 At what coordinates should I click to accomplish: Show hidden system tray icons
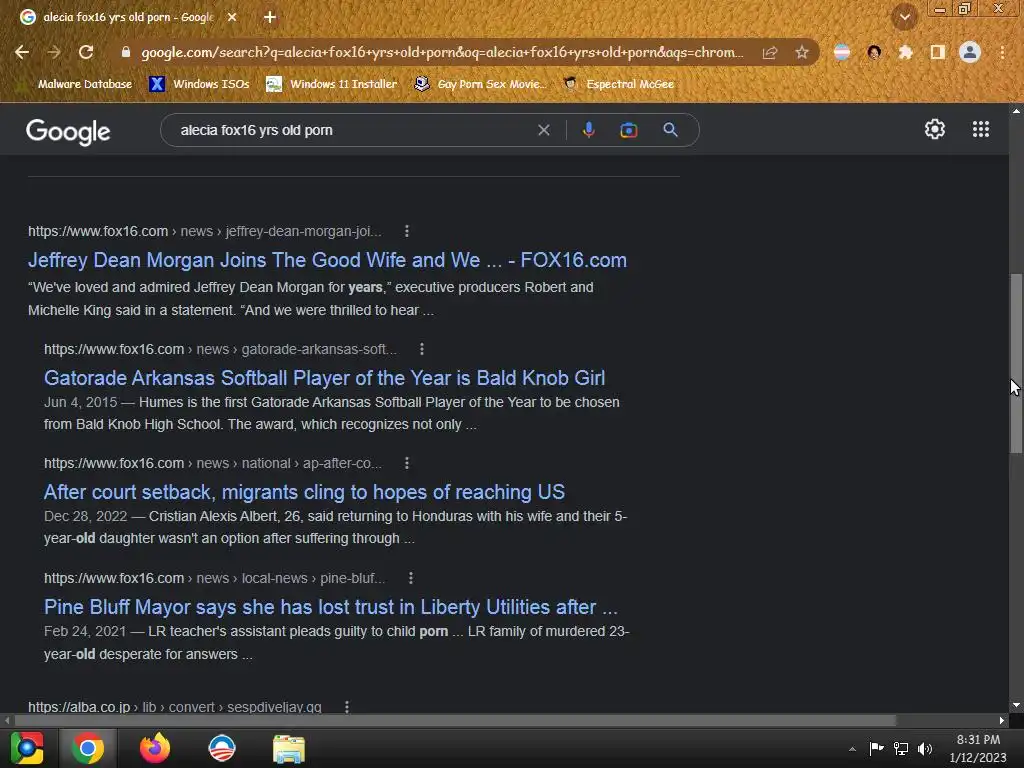tap(852, 749)
